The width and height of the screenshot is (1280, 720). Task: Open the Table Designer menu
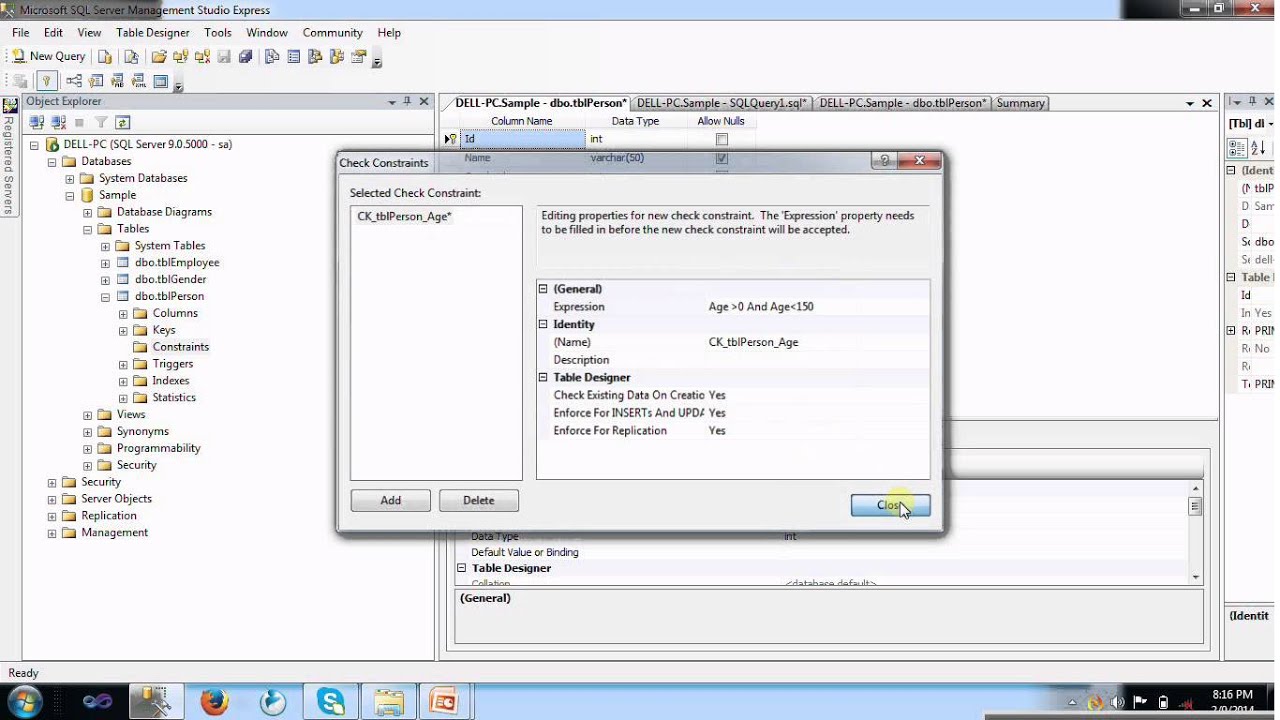pyautogui.click(x=152, y=33)
